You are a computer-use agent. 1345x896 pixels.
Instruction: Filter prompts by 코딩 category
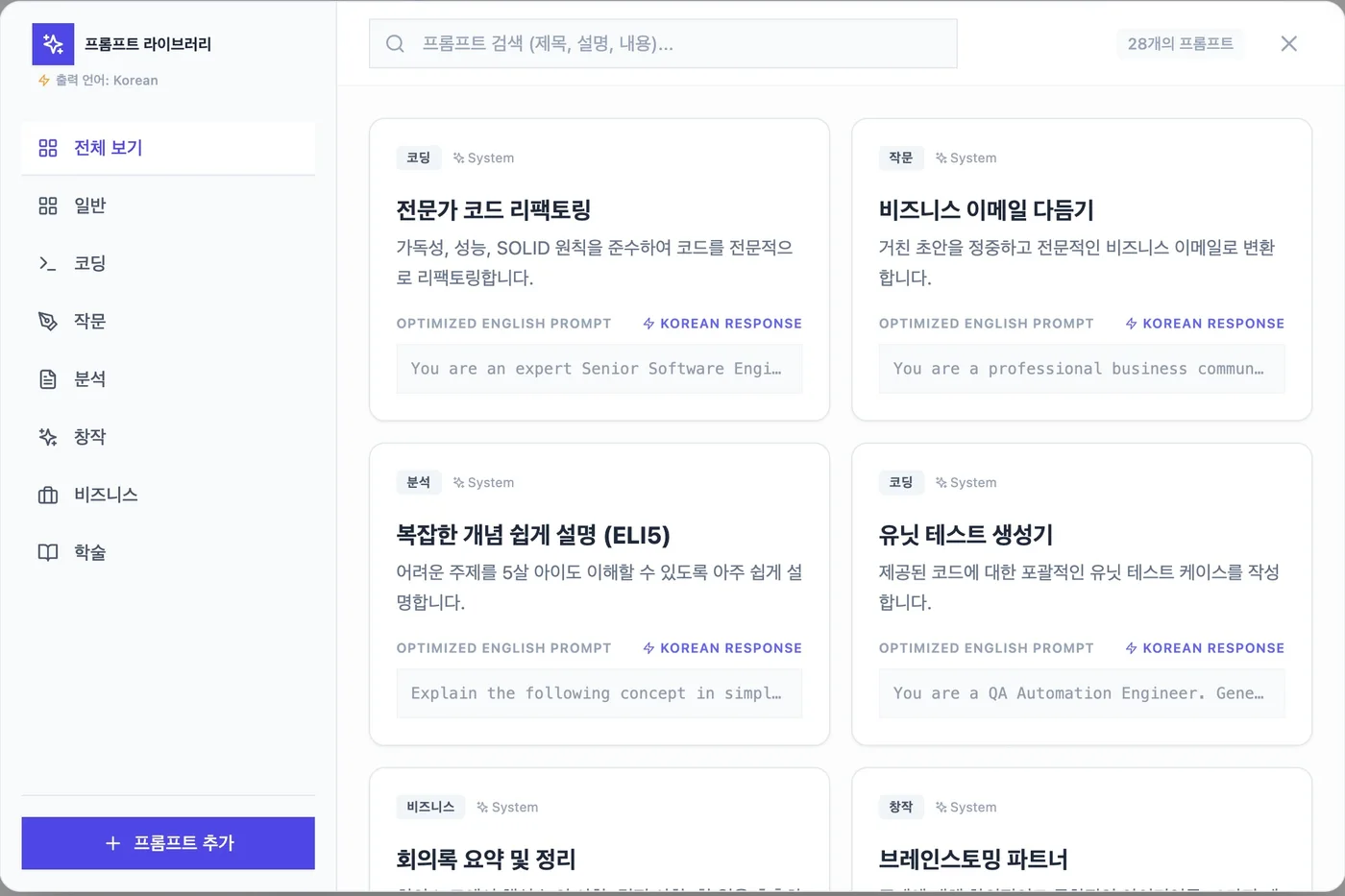point(168,263)
